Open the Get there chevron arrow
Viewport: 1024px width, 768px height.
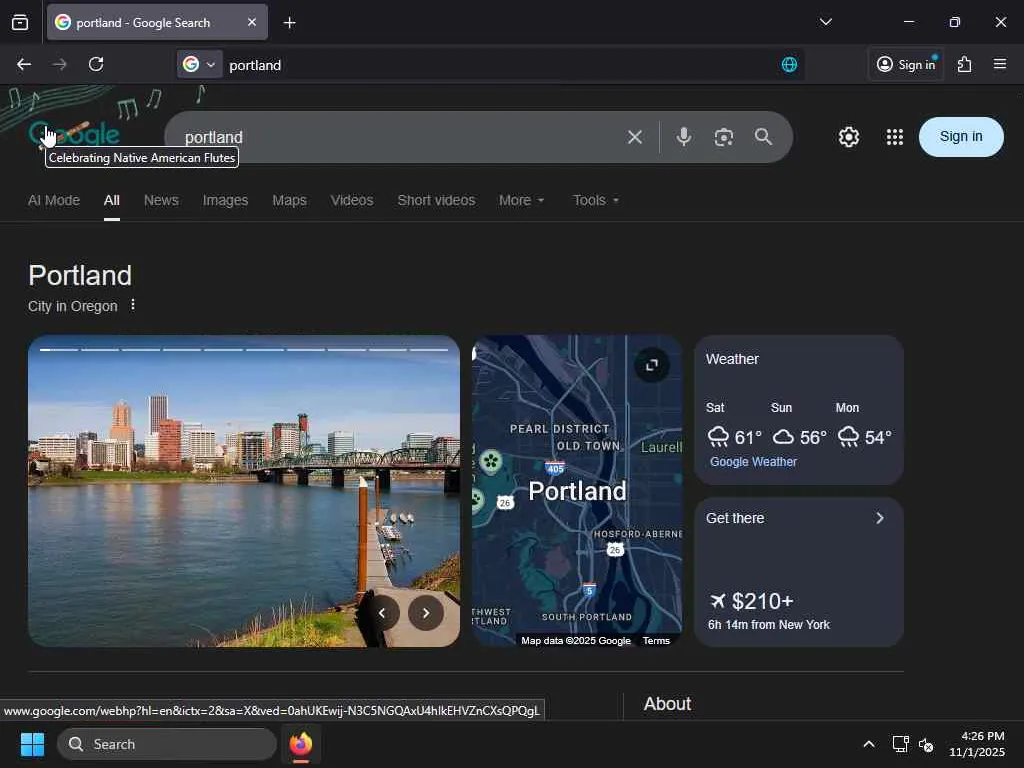pyautogui.click(x=880, y=518)
